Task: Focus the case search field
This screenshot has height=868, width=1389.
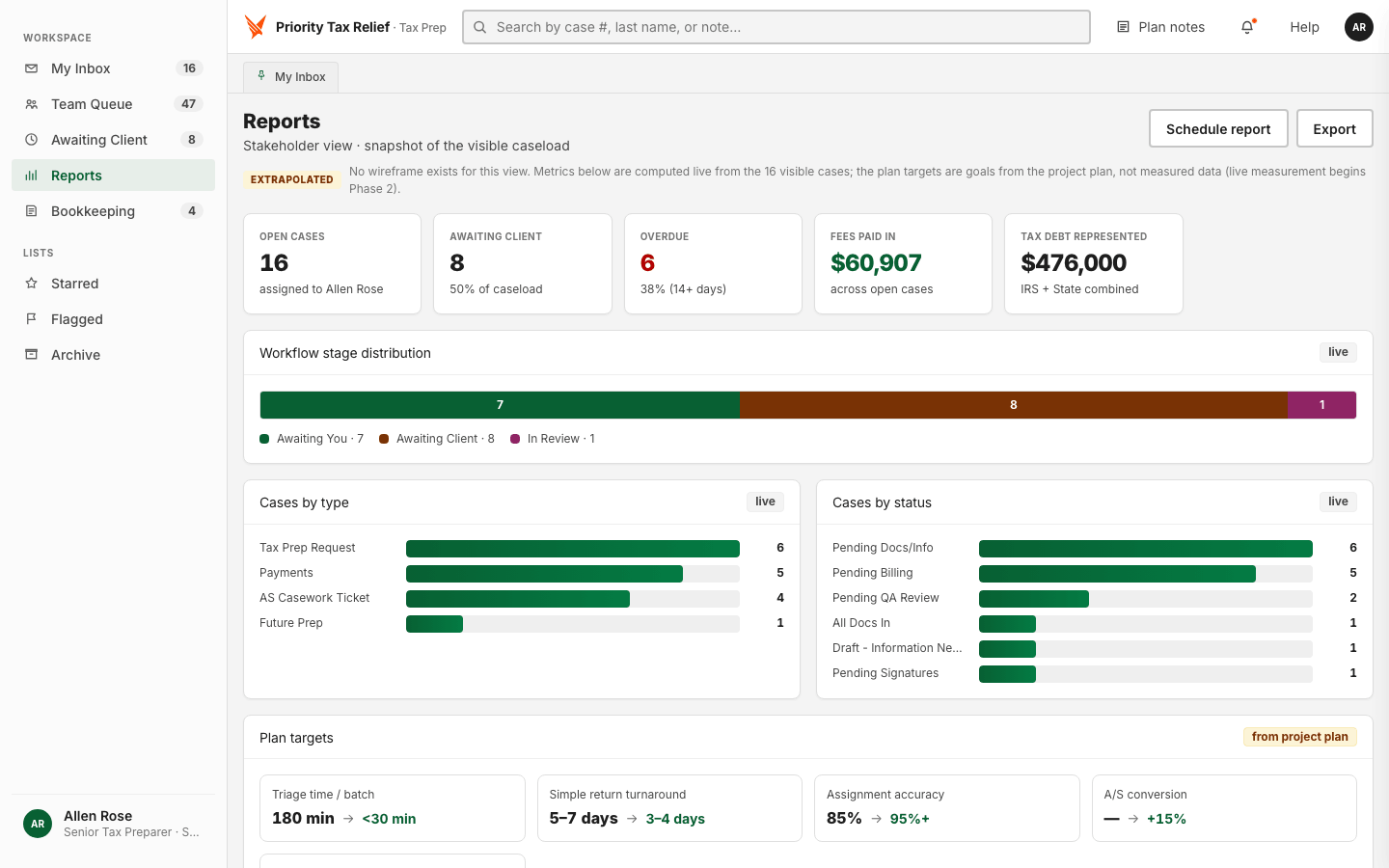Action: [x=776, y=27]
